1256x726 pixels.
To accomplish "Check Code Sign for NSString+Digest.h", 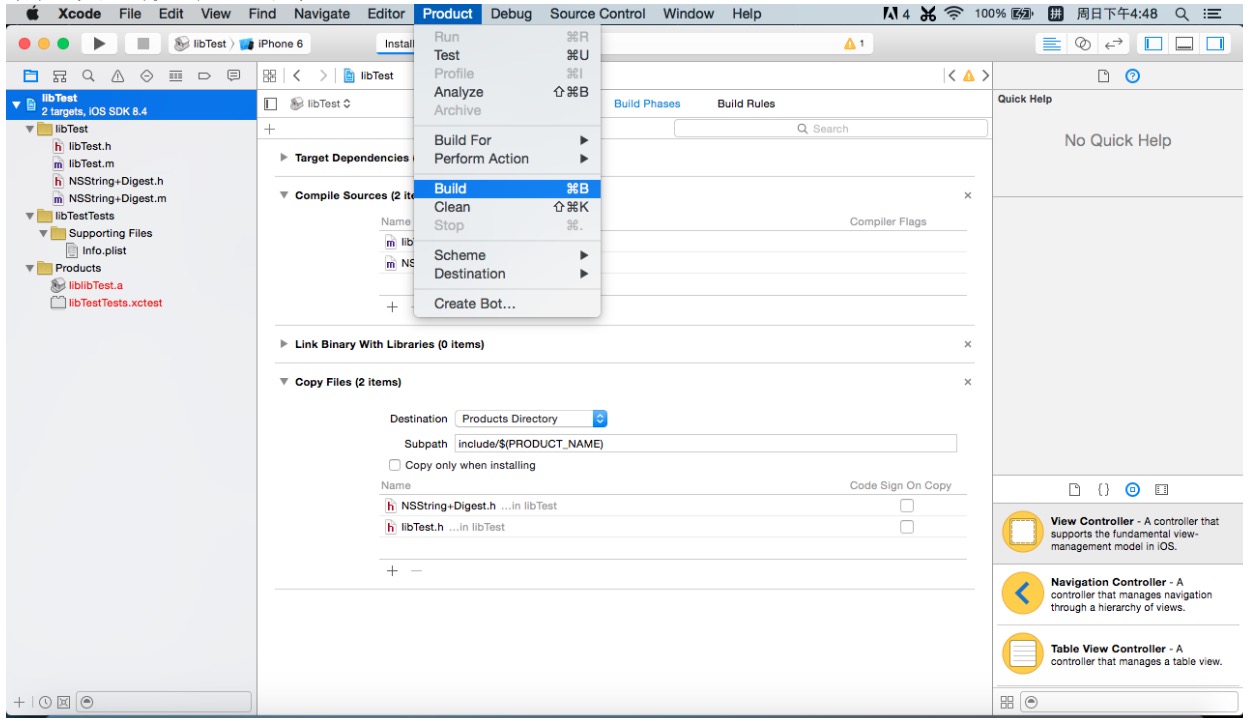I will 907,506.
